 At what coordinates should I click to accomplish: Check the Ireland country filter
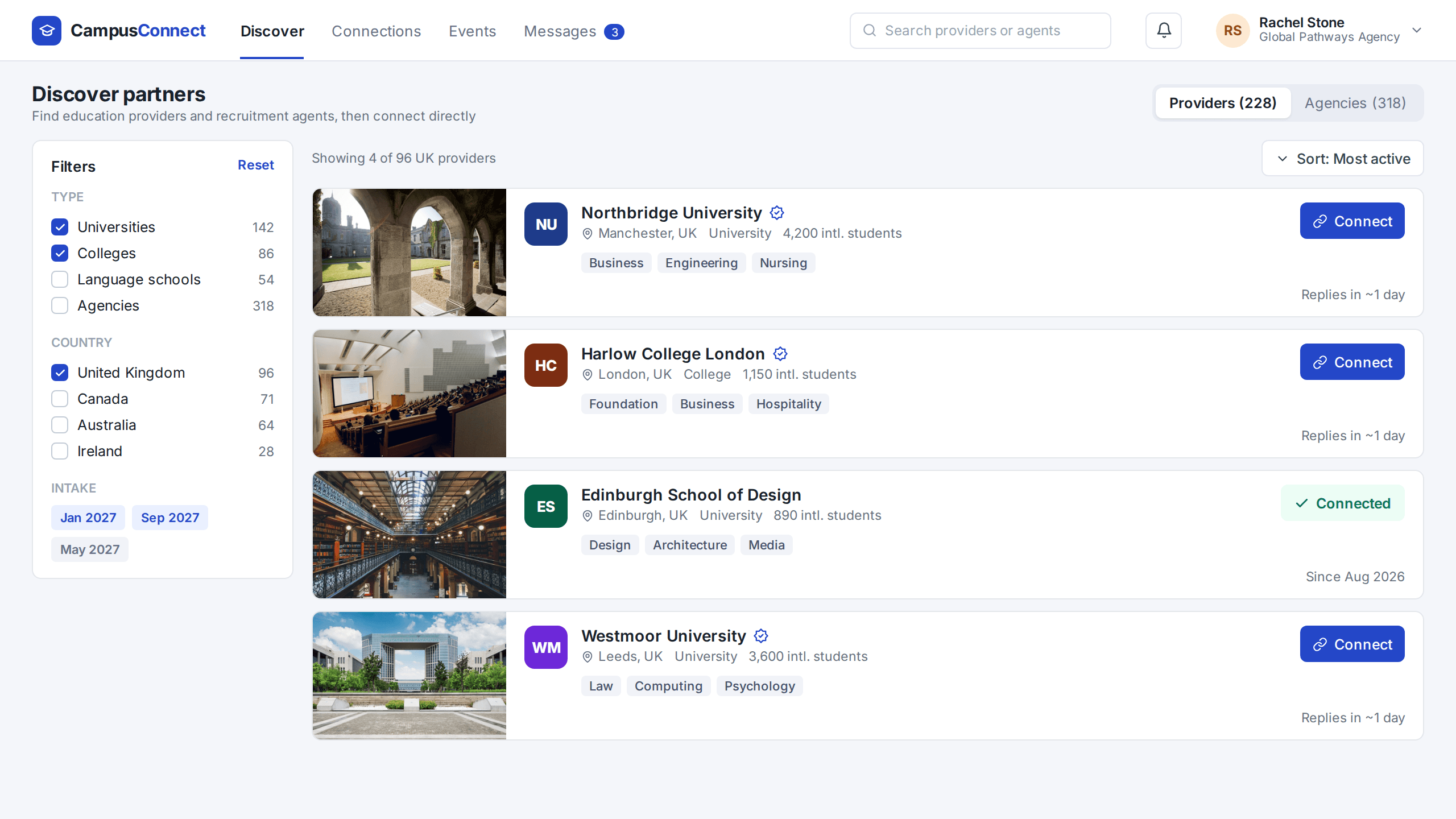(x=60, y=451)
